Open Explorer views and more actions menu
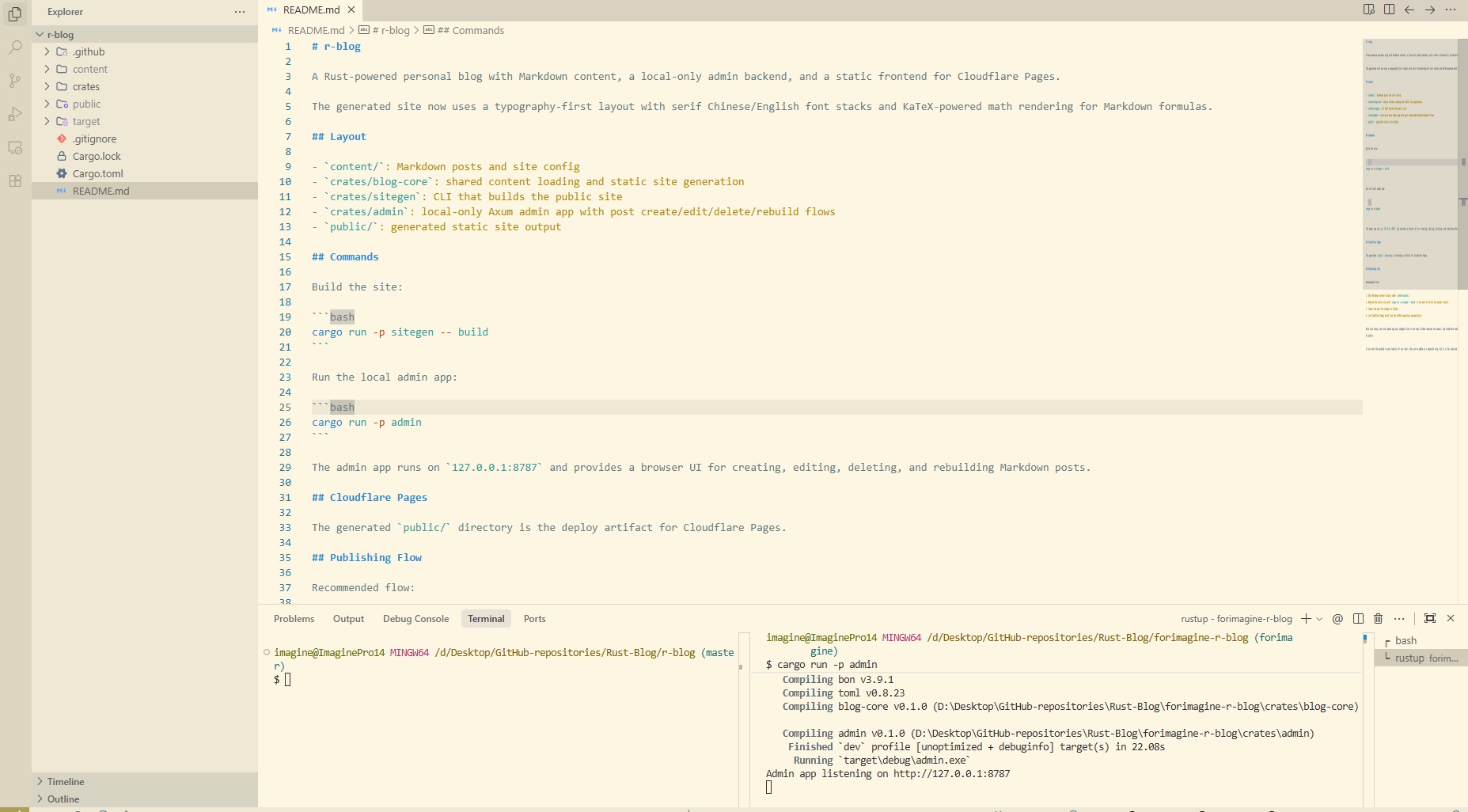 [240, 12]
